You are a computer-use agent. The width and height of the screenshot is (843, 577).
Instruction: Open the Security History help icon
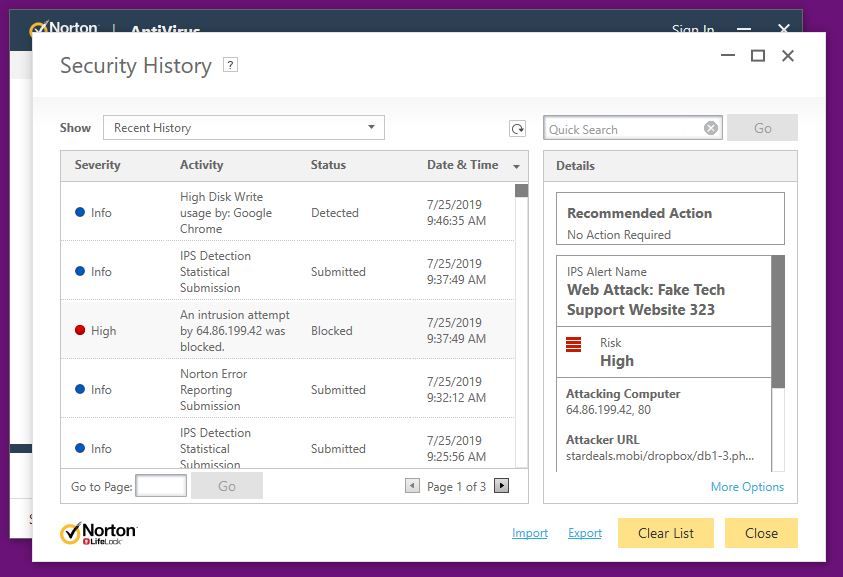click(230, 65)
